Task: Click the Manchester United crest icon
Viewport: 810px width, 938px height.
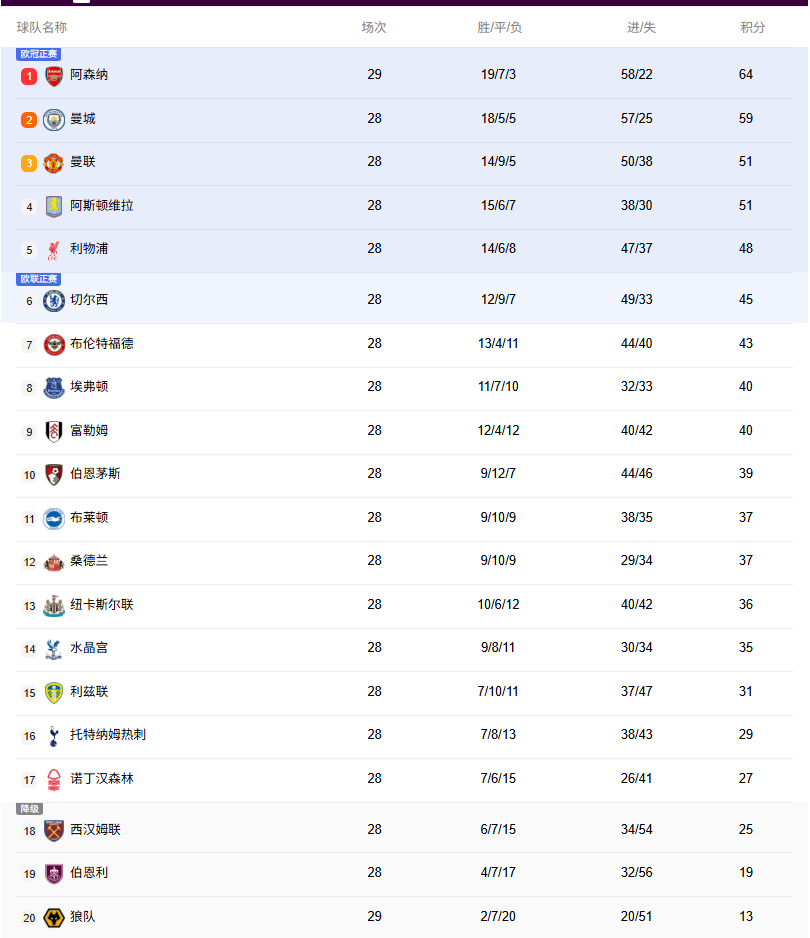Action: pyautogui.click(x=54, y=163)
